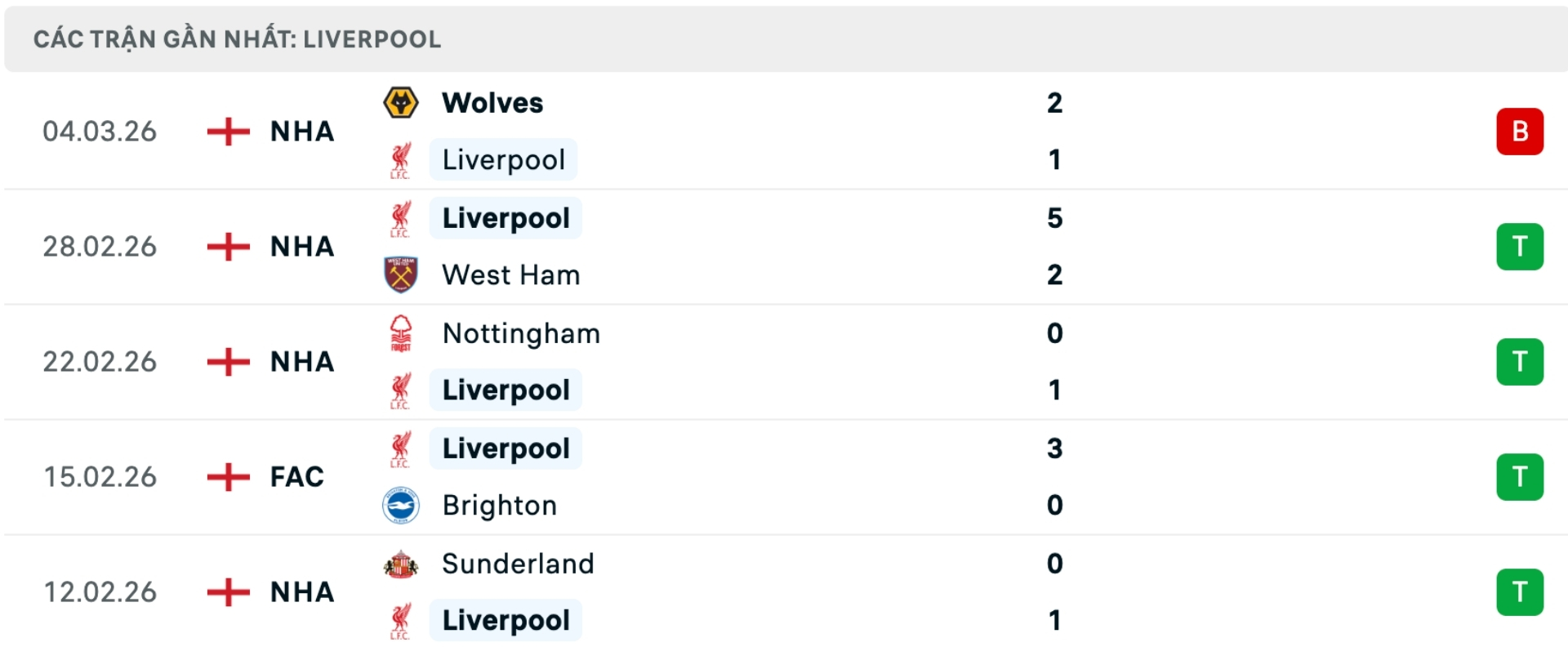This screenshot has width=1568, height=647.
Task: Click the header CÁC TRẬN GẦN NHẤT: LIVERPOOL
Action: [235, 38]
